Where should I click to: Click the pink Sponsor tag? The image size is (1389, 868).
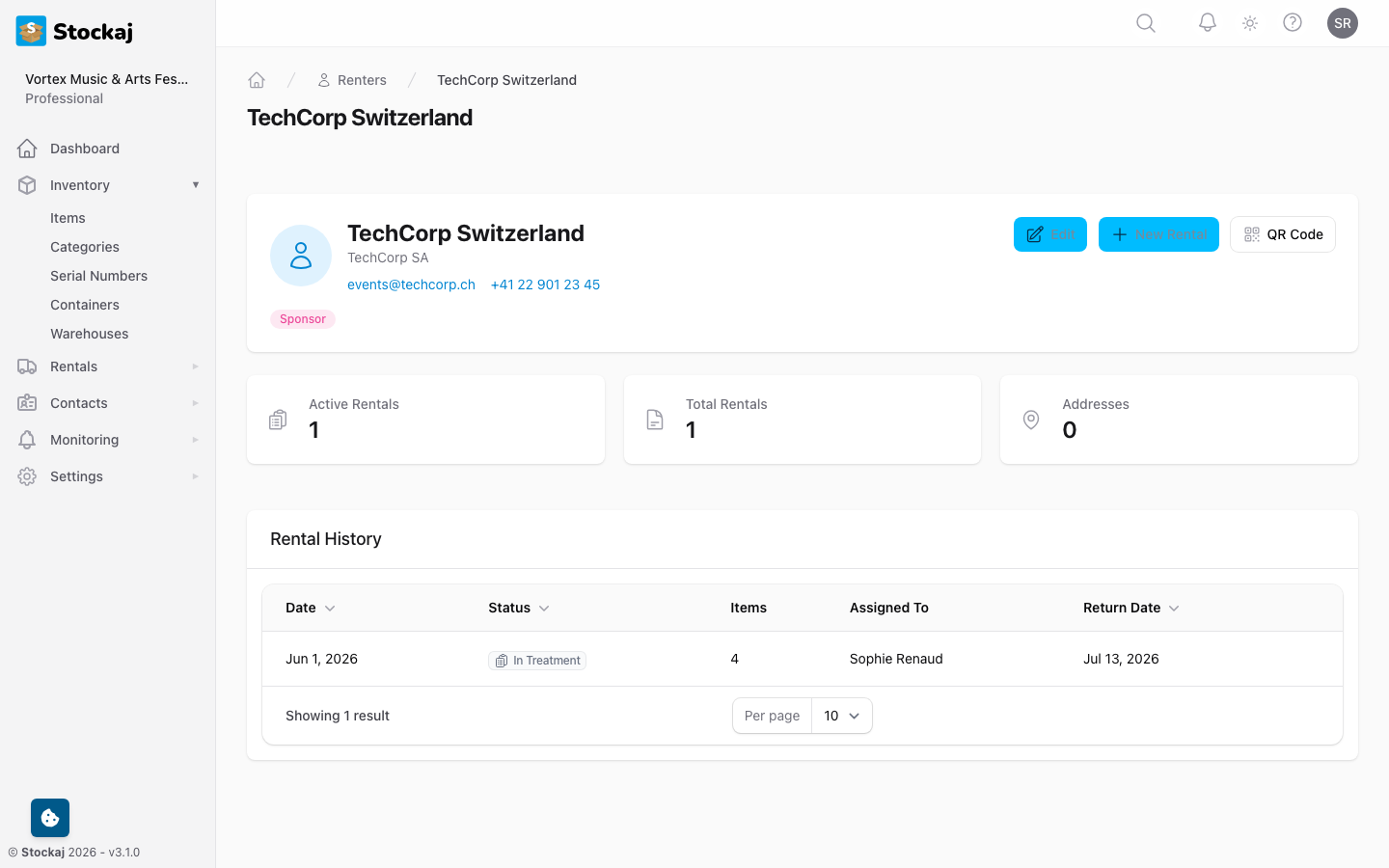coord(302,318)
